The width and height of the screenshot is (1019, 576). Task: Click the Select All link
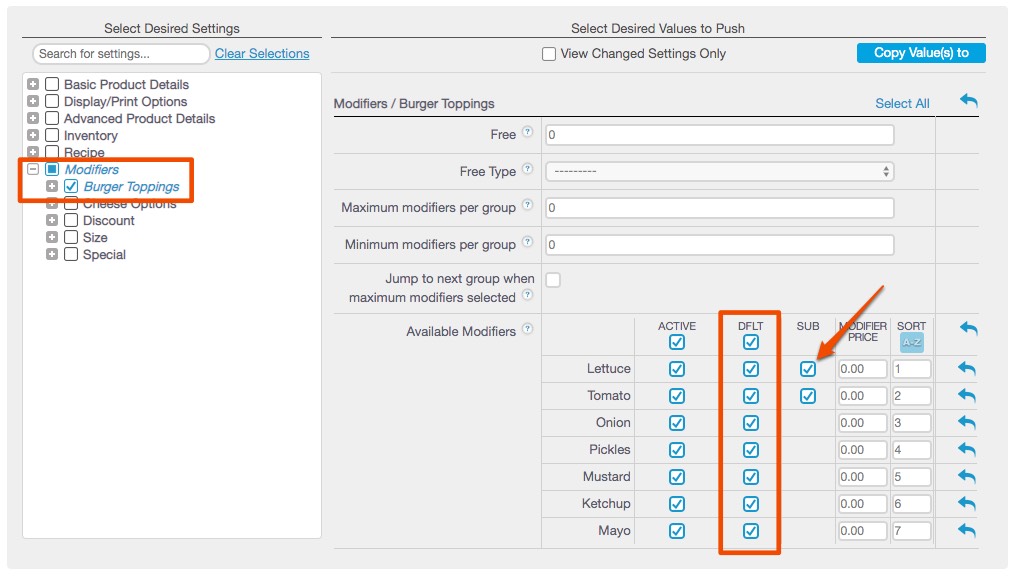(x=902, y=102)
